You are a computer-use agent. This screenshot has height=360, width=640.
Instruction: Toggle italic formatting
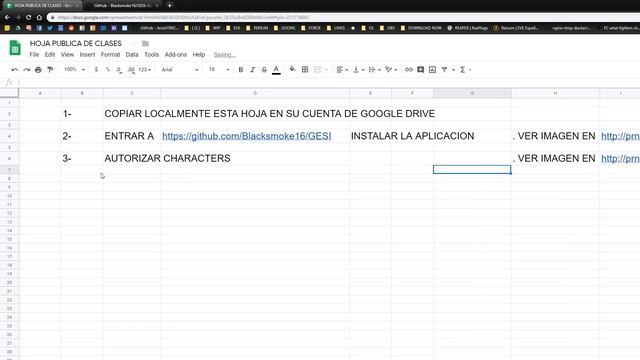pos(253,70)
